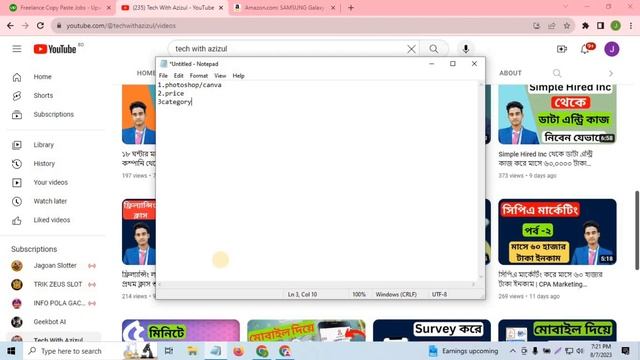Open the Create video icon
The height and width of the screenshot is (360, 640).
point(562,49)
